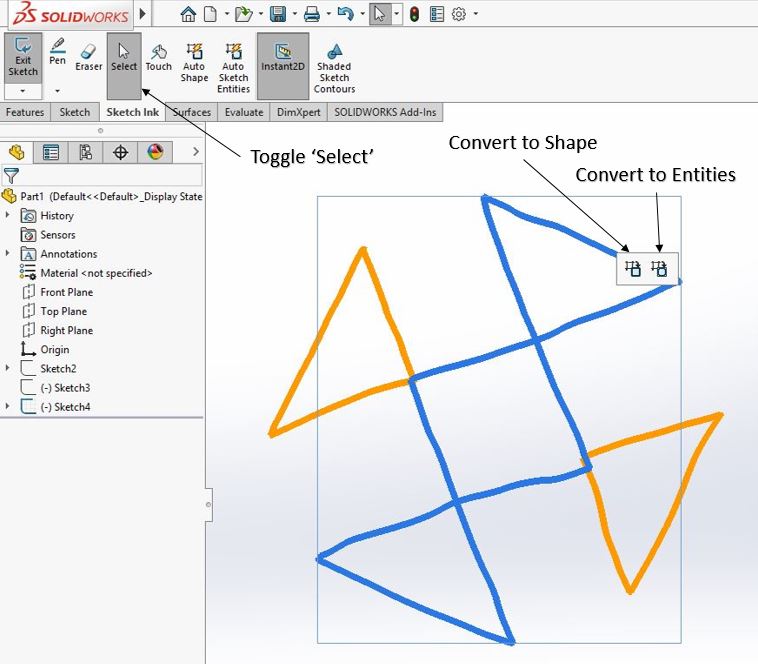The width and height of the screenshot is (758, 665).
Task: Expand the SOLIDWORKS menu flyout arrow
Action: tap(143, 14)
